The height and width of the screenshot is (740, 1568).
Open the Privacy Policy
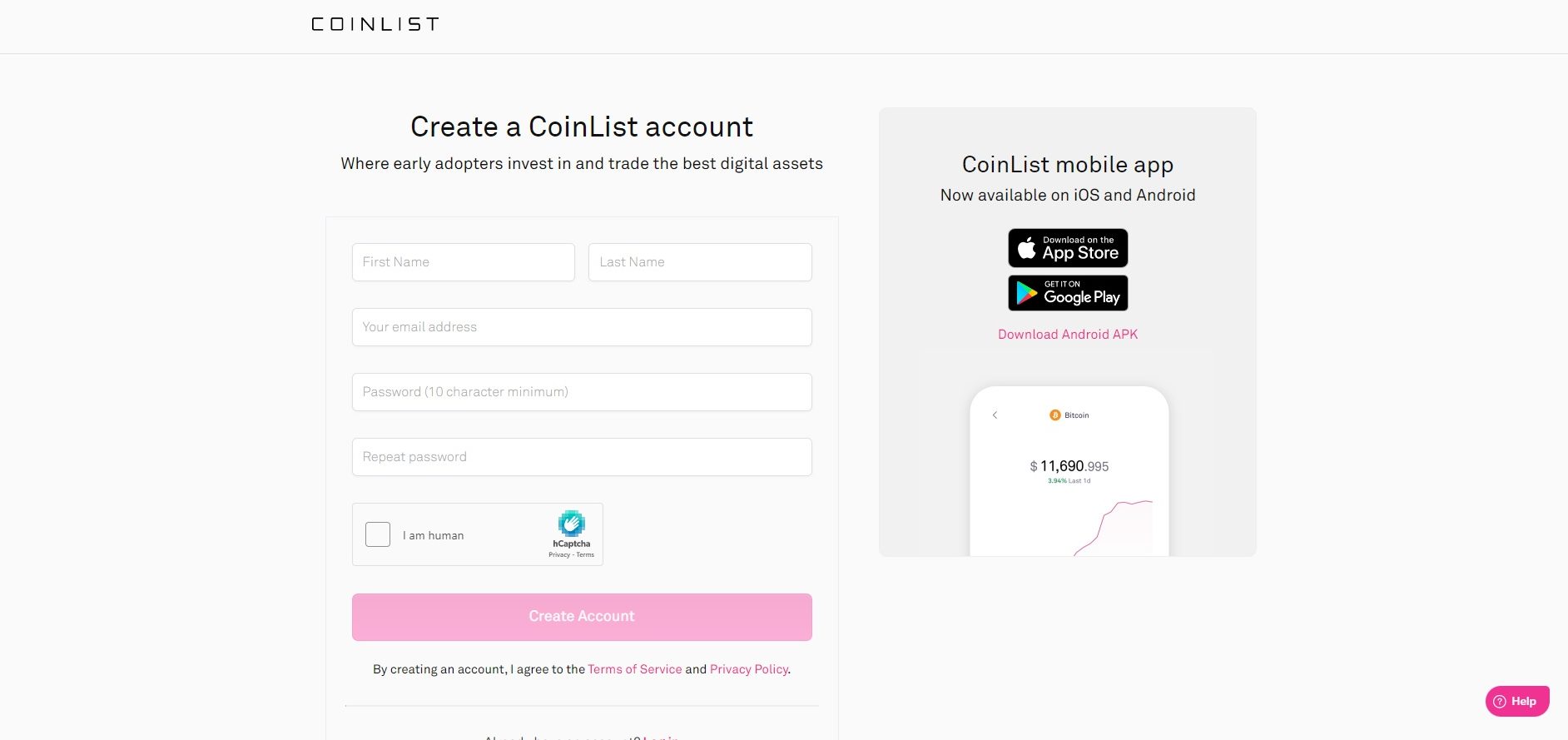748,668
